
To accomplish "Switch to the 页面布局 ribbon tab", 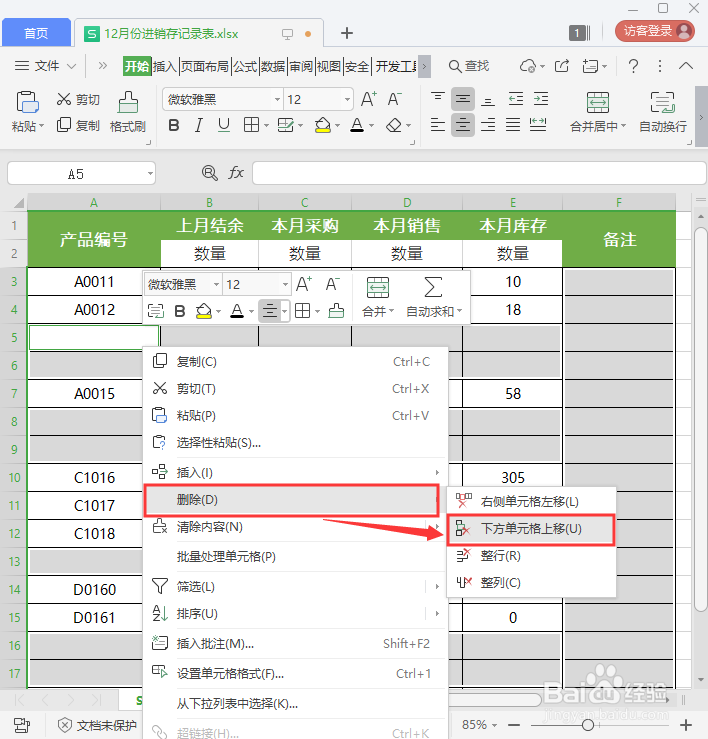I will (205, 66).
